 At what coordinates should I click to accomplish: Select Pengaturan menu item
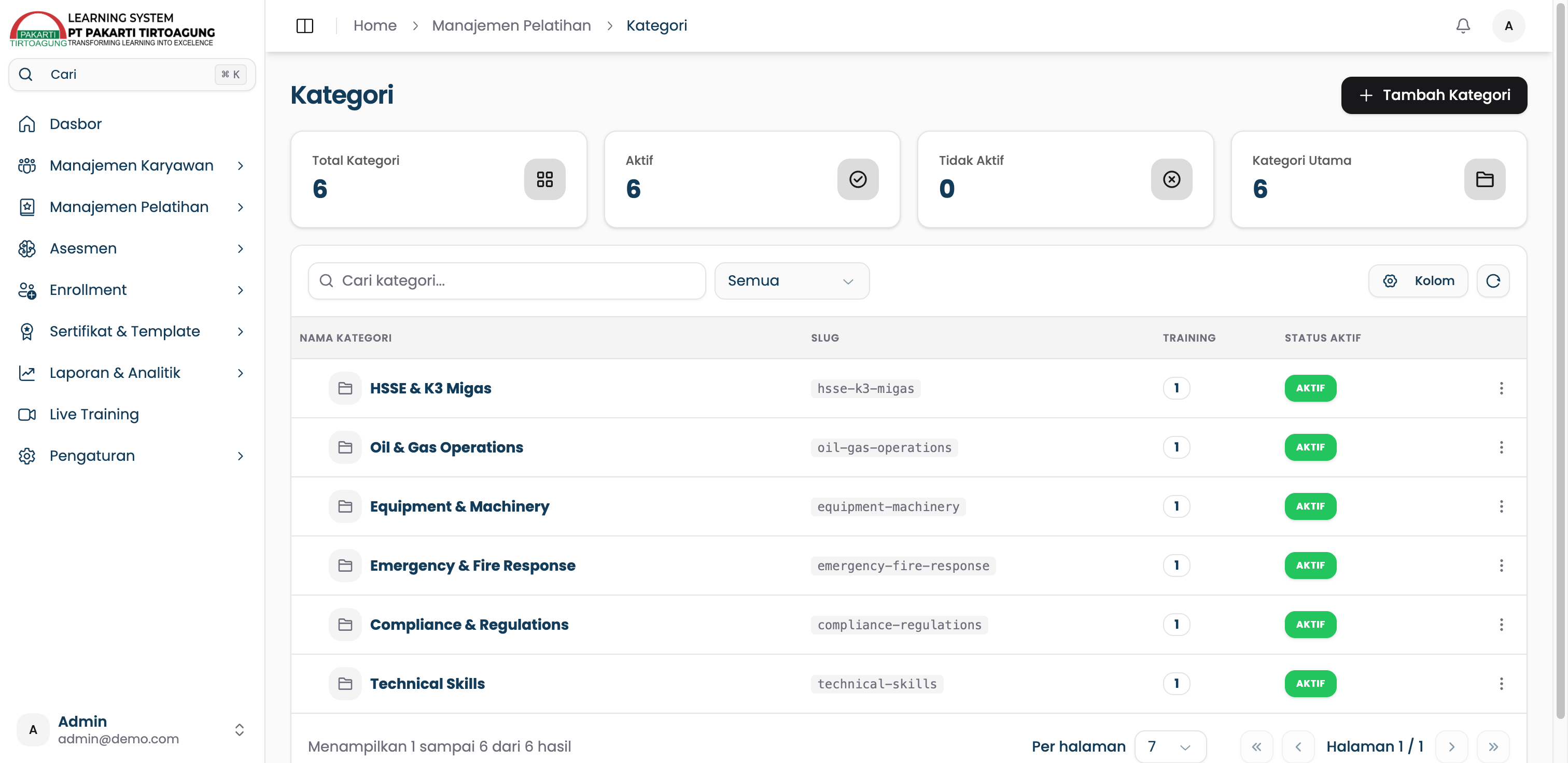click(x=132, y=455)
